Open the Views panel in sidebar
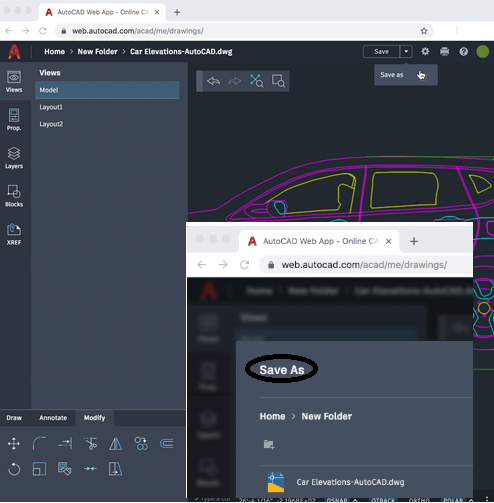The height and width of the screenshot is (503, 494). tap(14, 81)
